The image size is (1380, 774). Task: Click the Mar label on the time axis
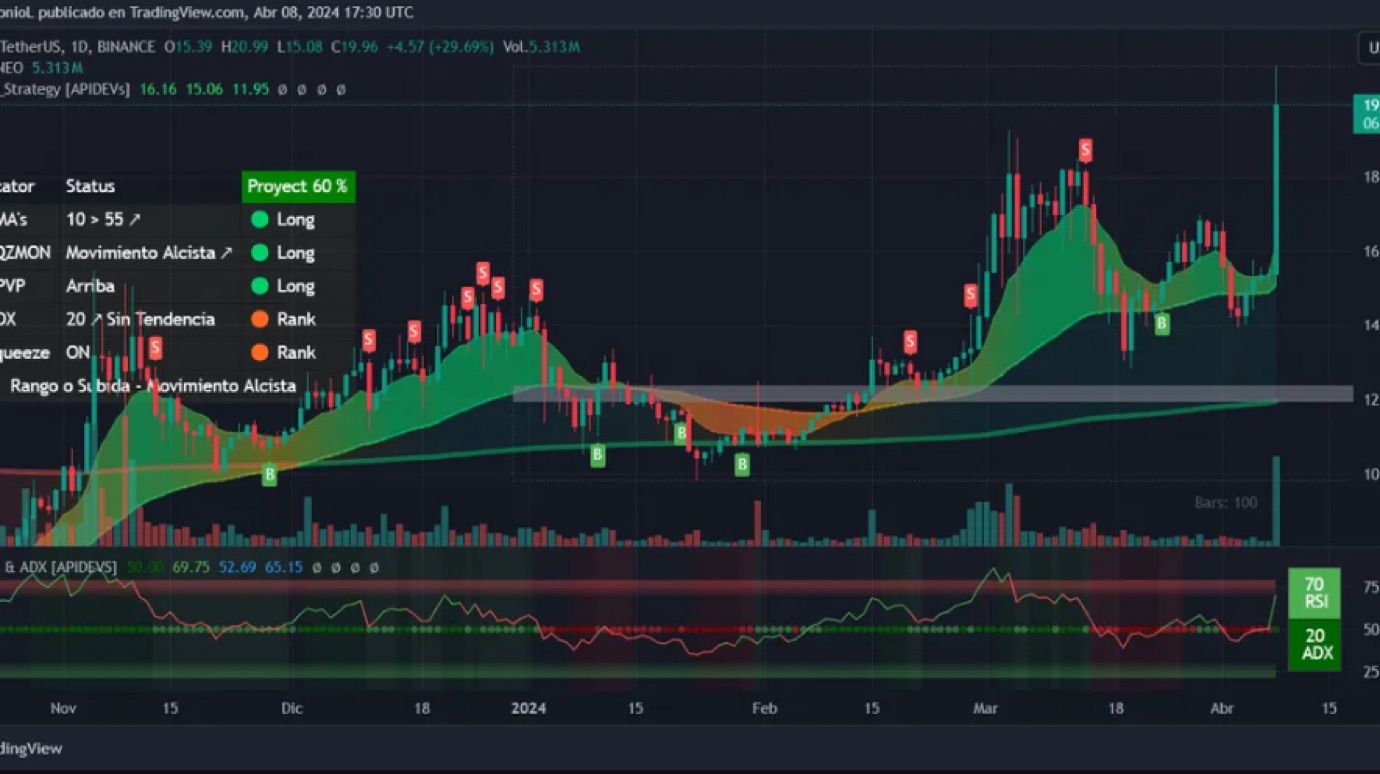(x=986, y=708)
